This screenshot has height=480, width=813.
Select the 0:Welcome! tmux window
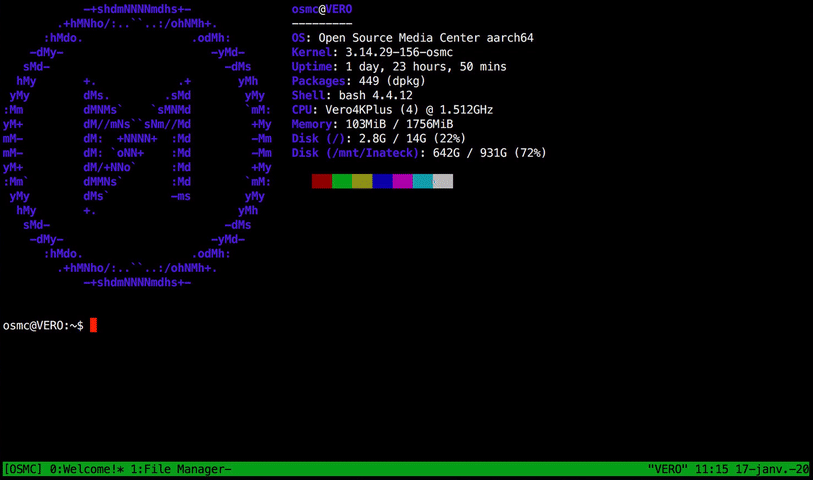(87, 469)
